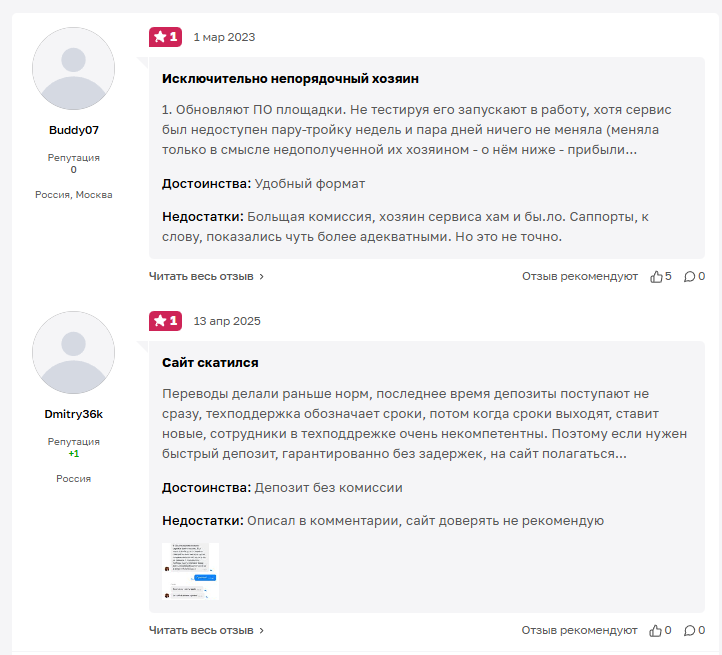Image resolution: width=722 pixels, height=655 pixels.
Task: Click thumbs-up icon on Buddy07's review
Action: click(656, 276)
